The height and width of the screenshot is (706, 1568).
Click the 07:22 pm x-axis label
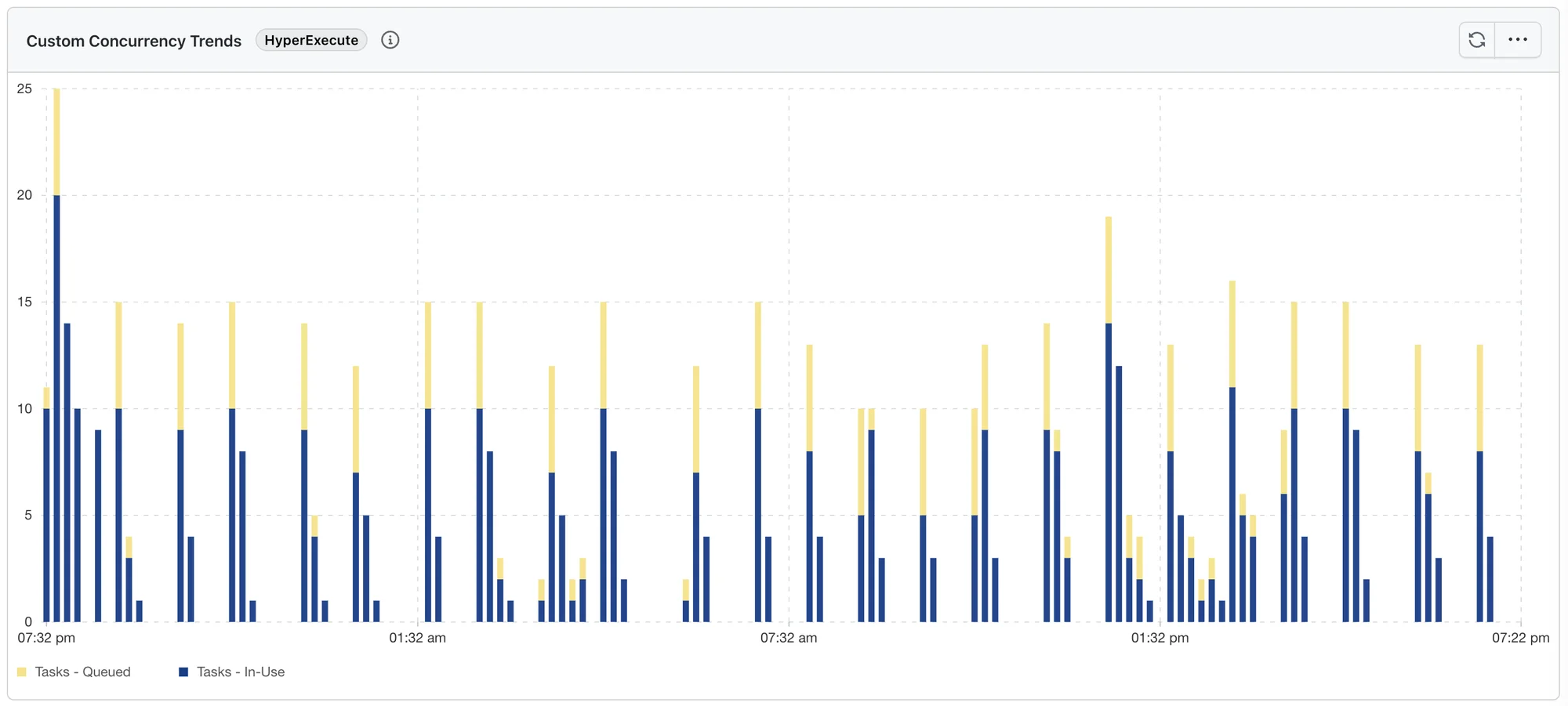click(x=1520, y=638)
